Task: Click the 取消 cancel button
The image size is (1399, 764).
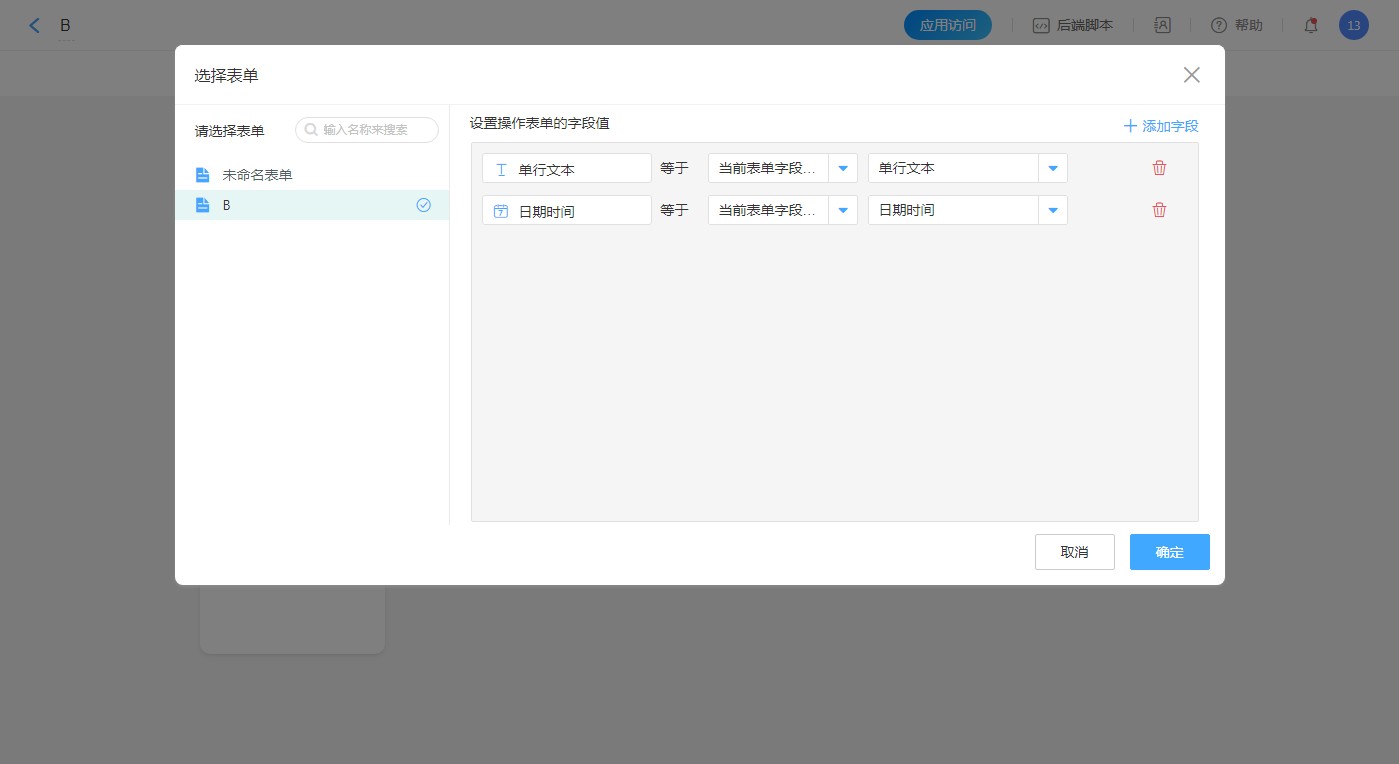Action: coord(1074,552)
